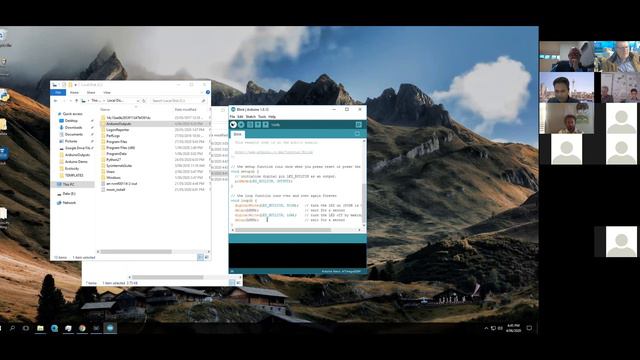Open the Arduino Serial Monitor icon
The height and width of the screenshot is (360, 640).
(x=358, y=124)
